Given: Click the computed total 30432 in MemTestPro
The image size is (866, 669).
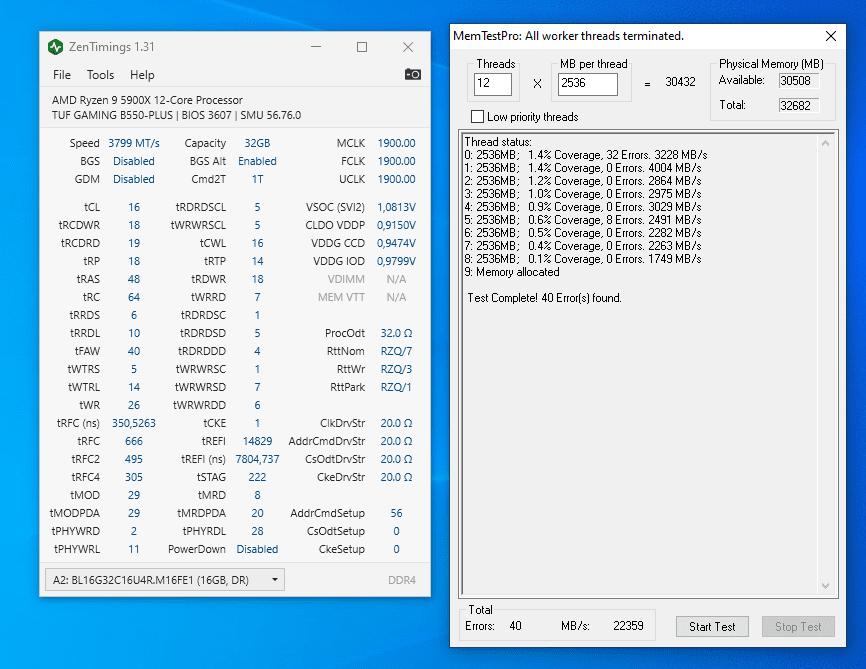Looking at the screenshot, I should coord(680,82).
